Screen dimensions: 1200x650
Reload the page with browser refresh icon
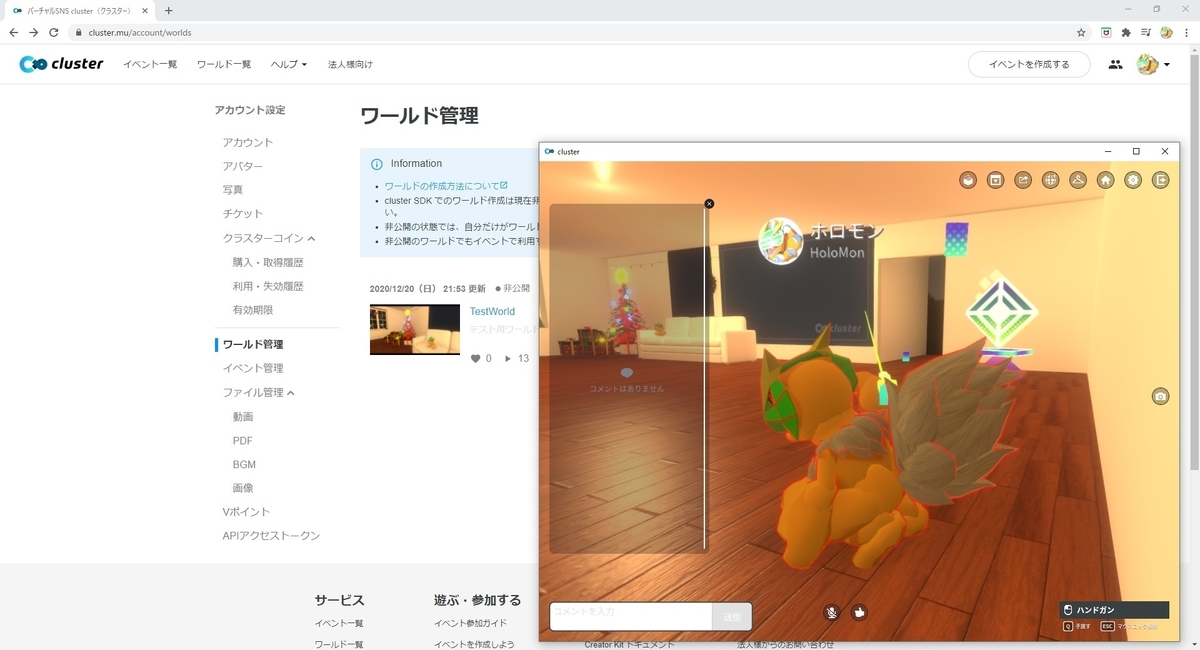pyautogui.click(x=54, y=32)
